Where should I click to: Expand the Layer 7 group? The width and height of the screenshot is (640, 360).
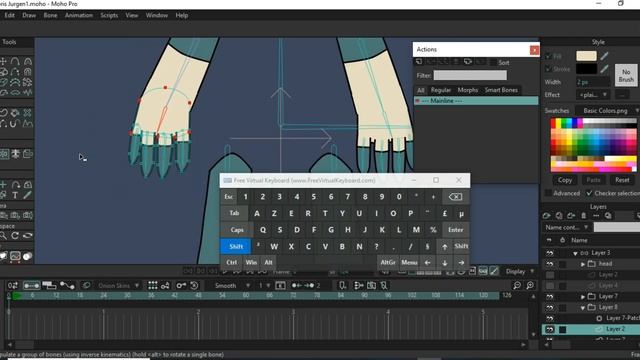[x=583, y=296]
